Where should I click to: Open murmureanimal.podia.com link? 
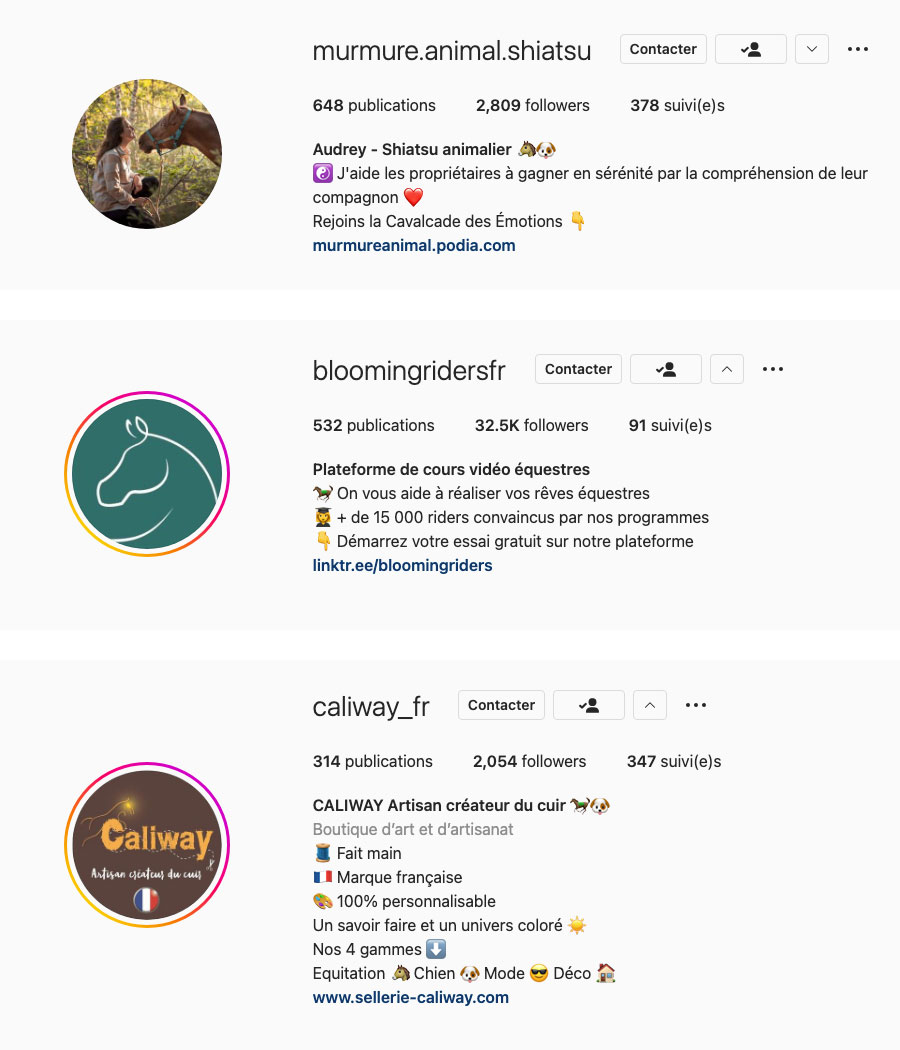coord(414,246)
